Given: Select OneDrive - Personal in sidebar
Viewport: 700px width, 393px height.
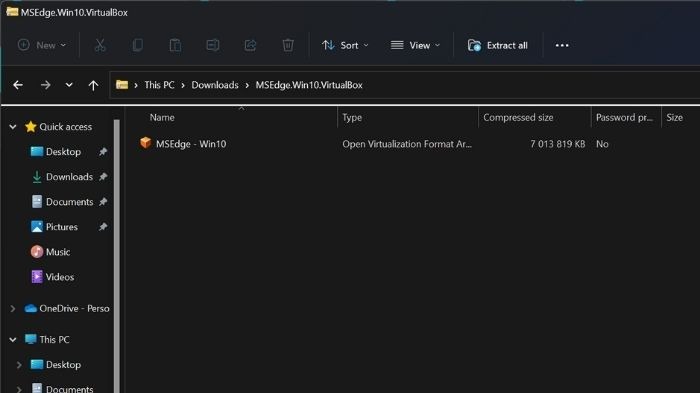Looking at the screenshot, I should tap(74, 308).
